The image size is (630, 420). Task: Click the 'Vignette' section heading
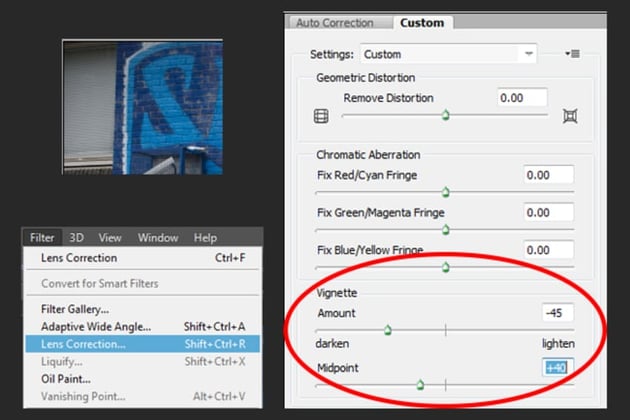pos(337,293)
